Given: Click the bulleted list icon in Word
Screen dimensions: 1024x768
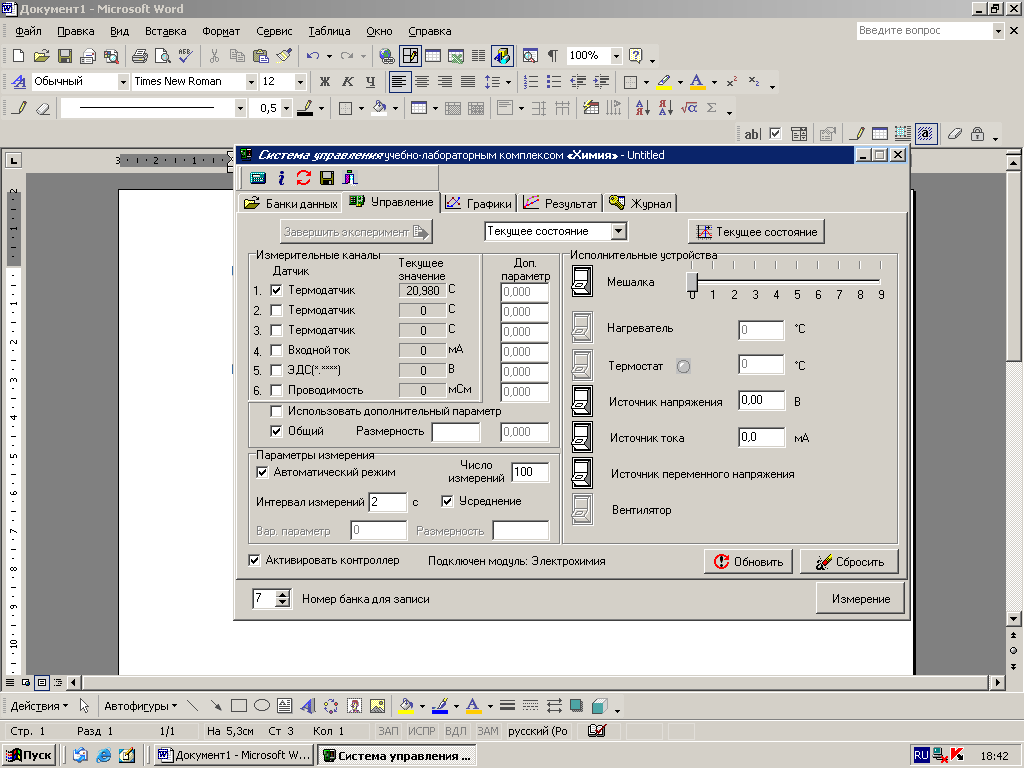Looking at the screenshot, I should (554, 82).
